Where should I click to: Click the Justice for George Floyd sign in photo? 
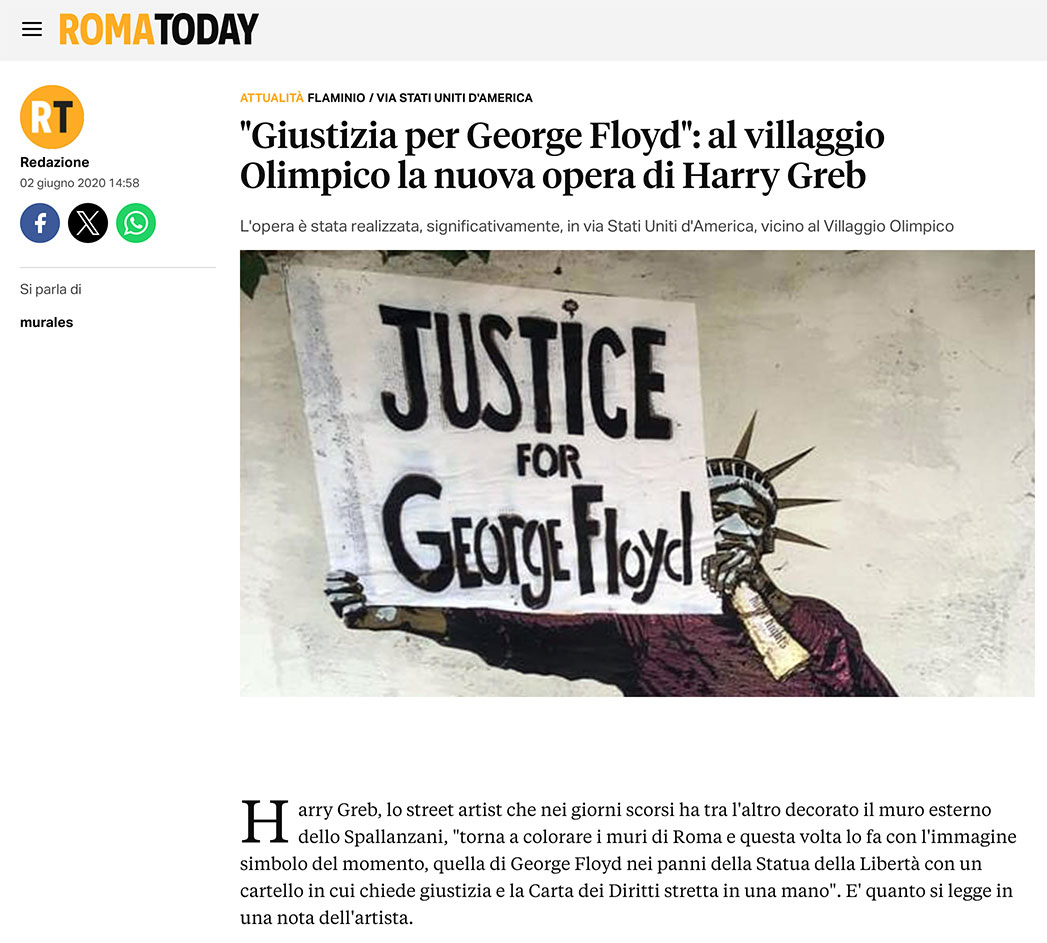click(501, 441)
